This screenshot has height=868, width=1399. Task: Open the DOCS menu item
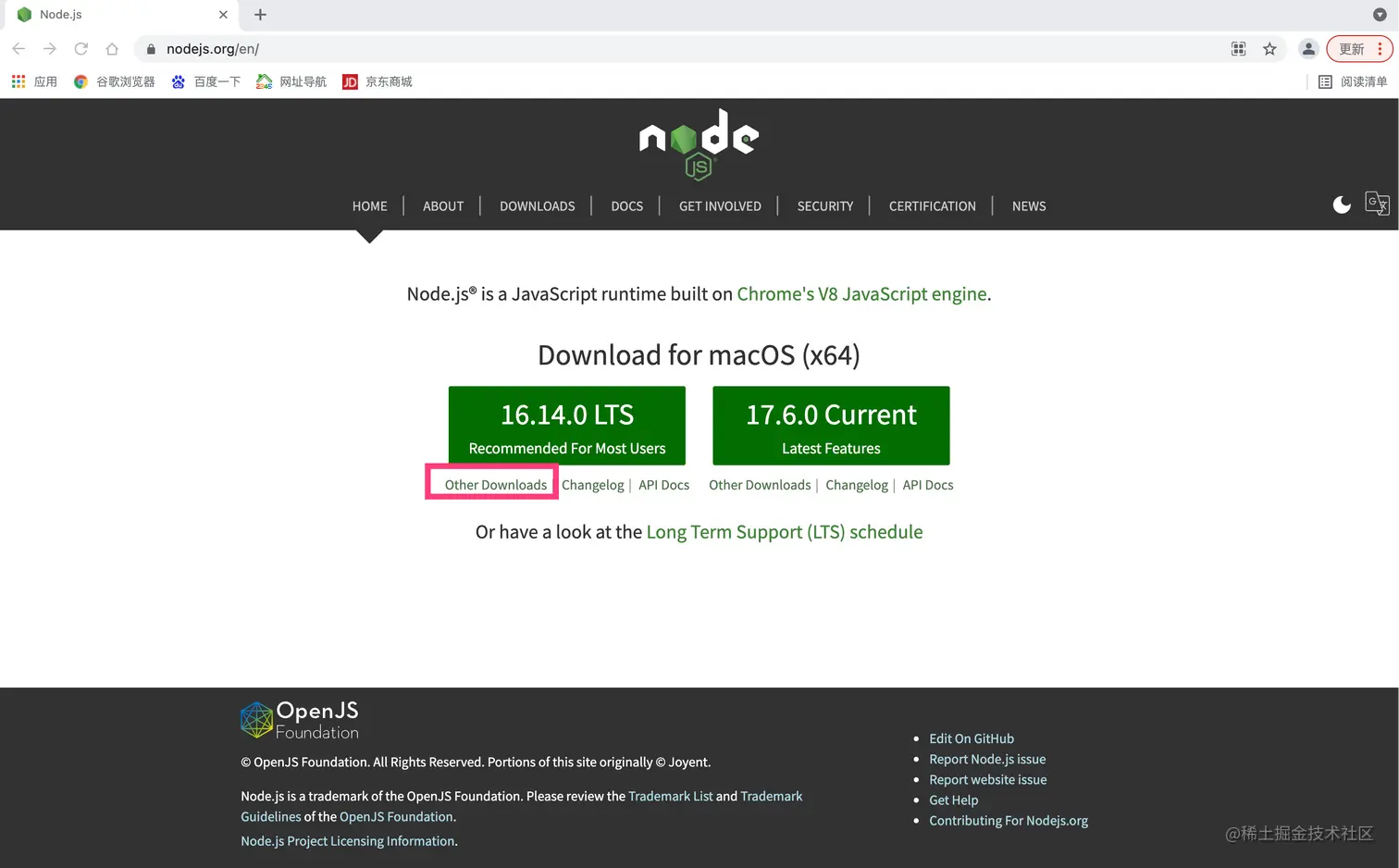coord(627,206)
